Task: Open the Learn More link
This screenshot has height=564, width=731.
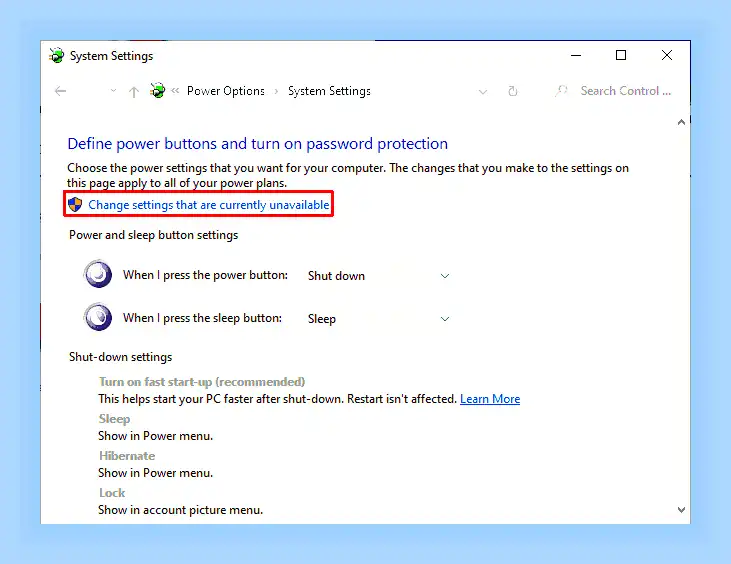Action: 490,399
